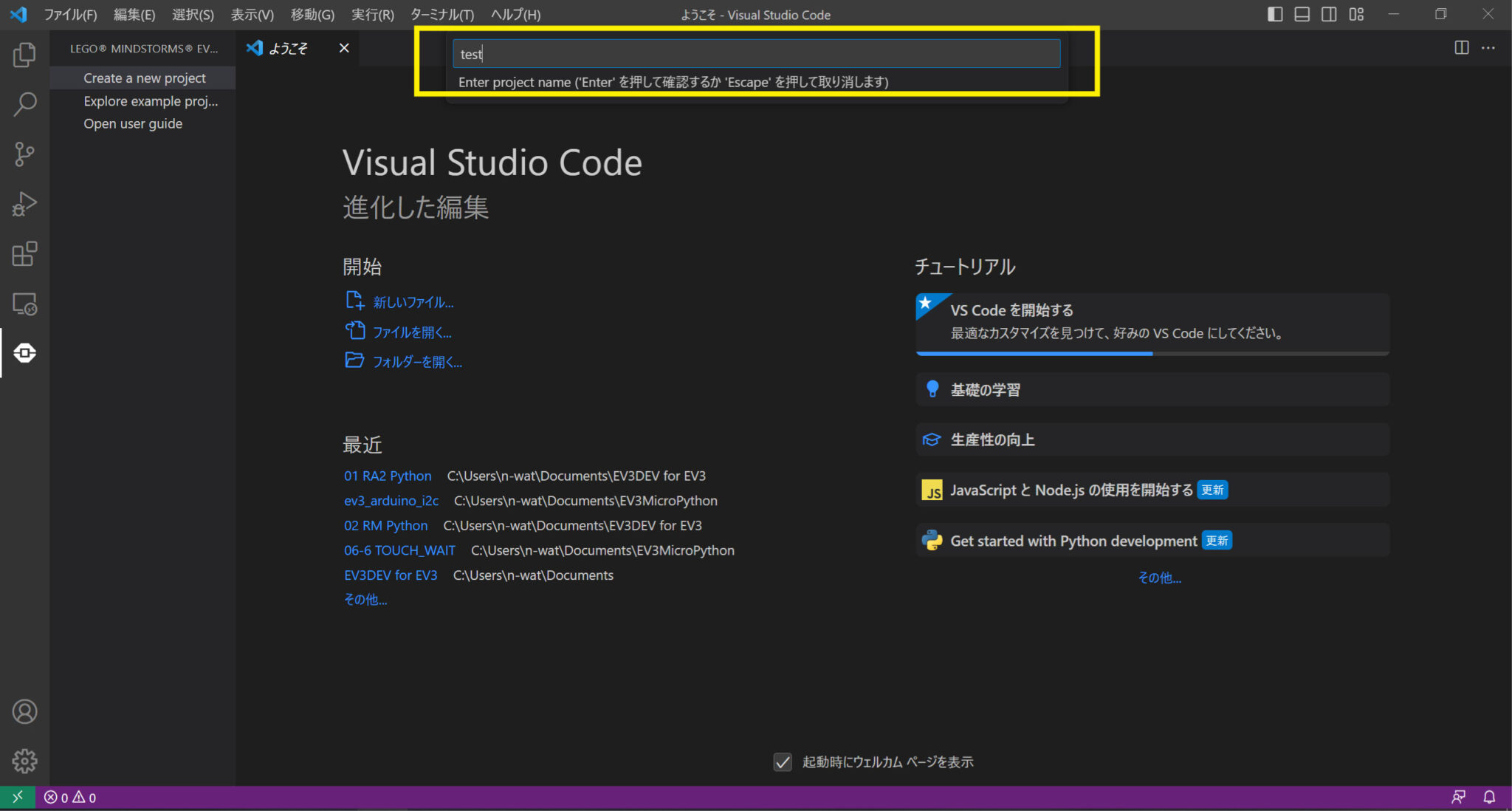Click the JS icon on JavaScript tutorial
This screenshot has width=1512, height=811.
[x=932, y=490]
